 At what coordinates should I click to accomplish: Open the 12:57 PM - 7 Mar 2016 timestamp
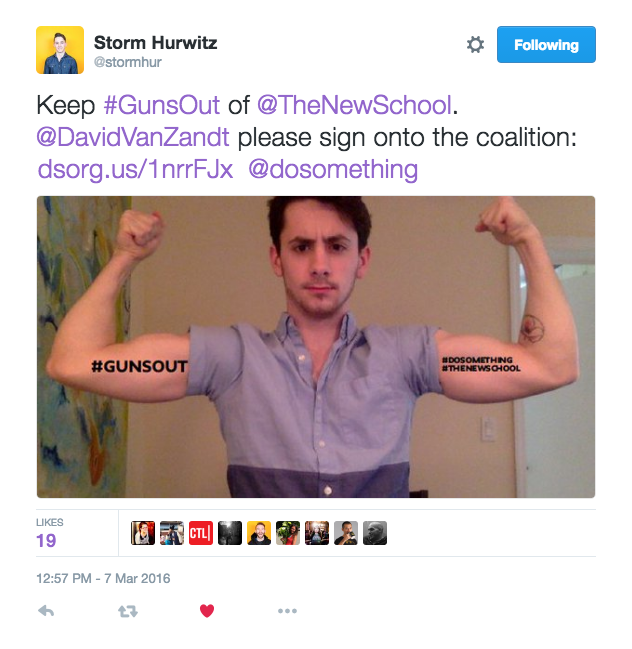pyautogui.click(x=103, y=578)
